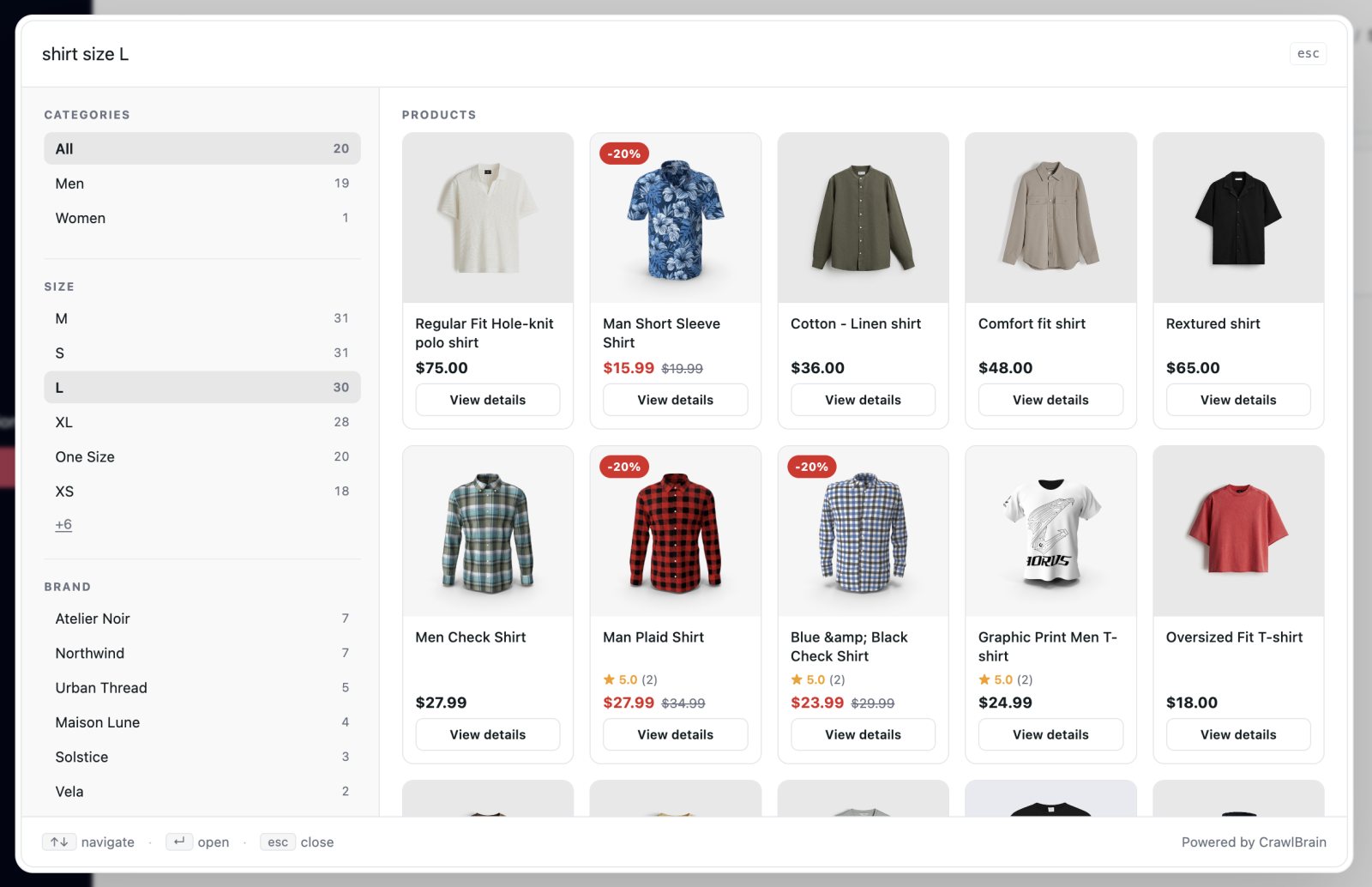Select the Men category
This screenshot has width=1372, height=887.
coord(202,184)
